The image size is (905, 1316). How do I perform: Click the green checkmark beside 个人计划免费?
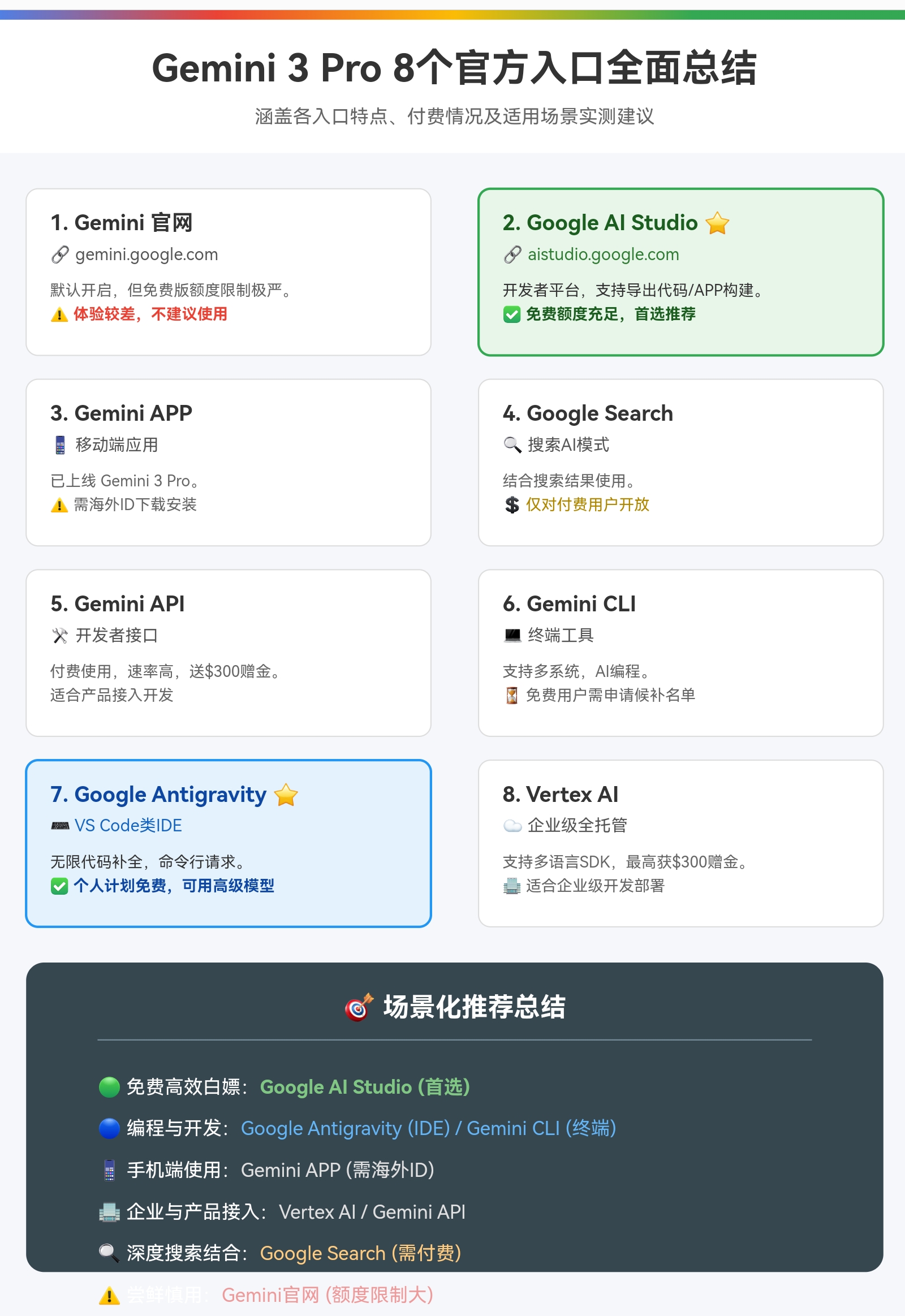[59, 886]
